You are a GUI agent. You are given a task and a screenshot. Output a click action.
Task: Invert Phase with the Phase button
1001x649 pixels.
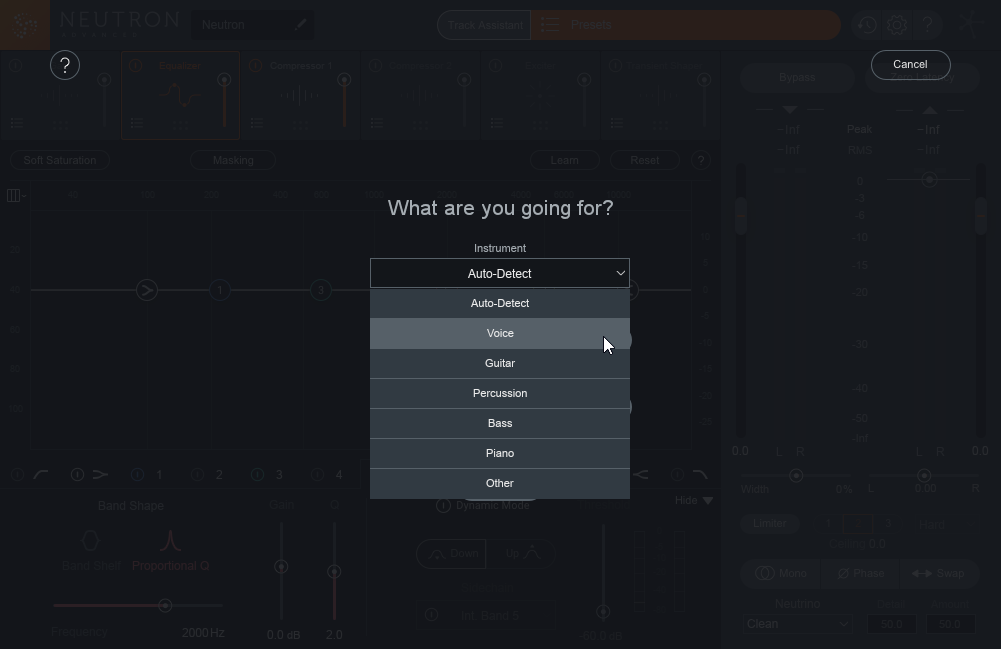tap(861, 573)
